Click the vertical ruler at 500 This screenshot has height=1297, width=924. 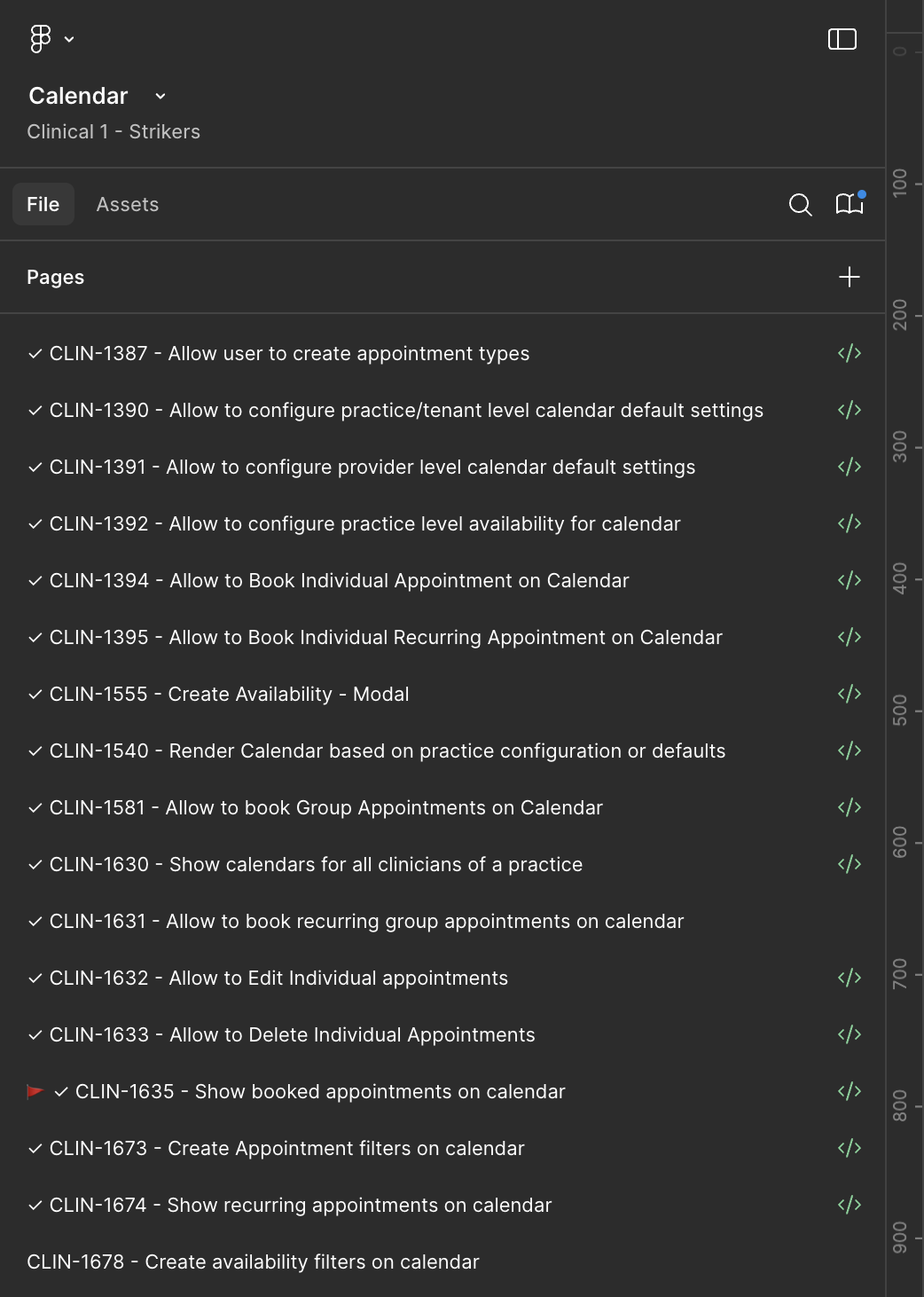900,711
